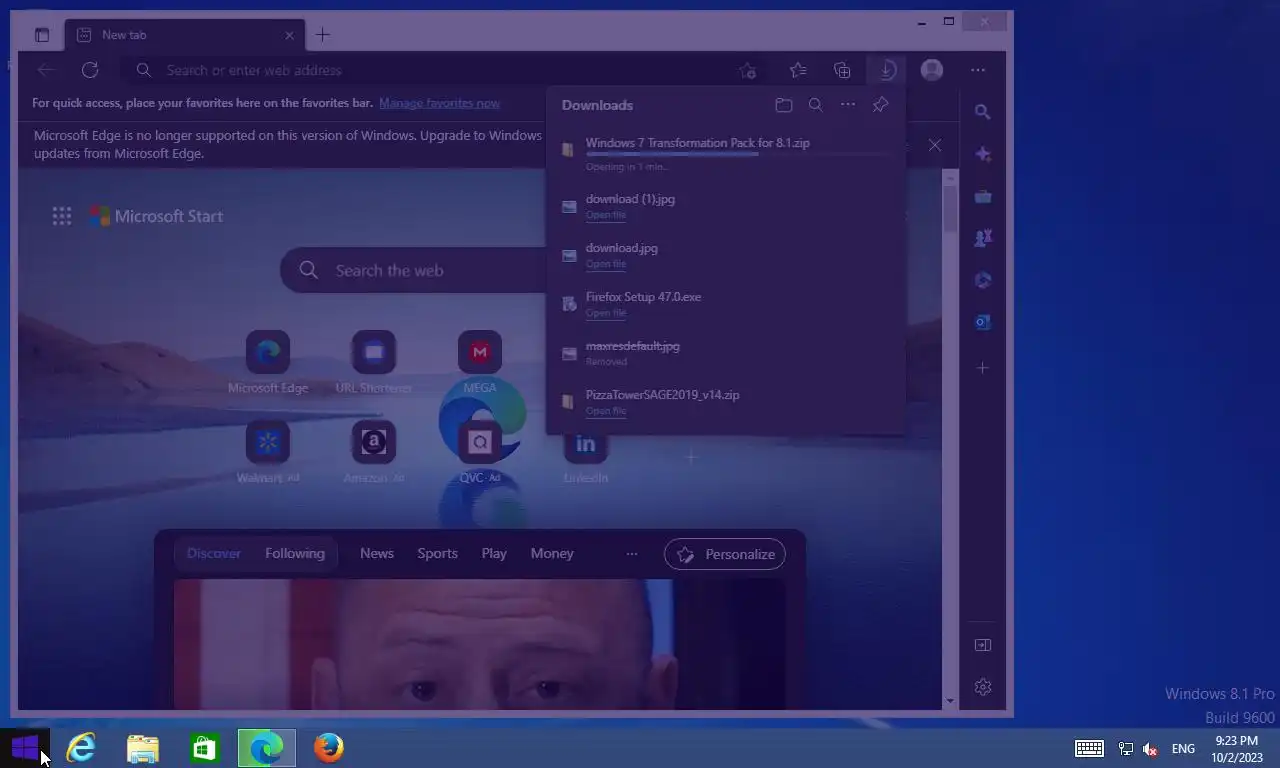This screenshot has height=768, width=1280.
Task: Expand more feed categories ellipsis
Action: (x=632, y=553)
